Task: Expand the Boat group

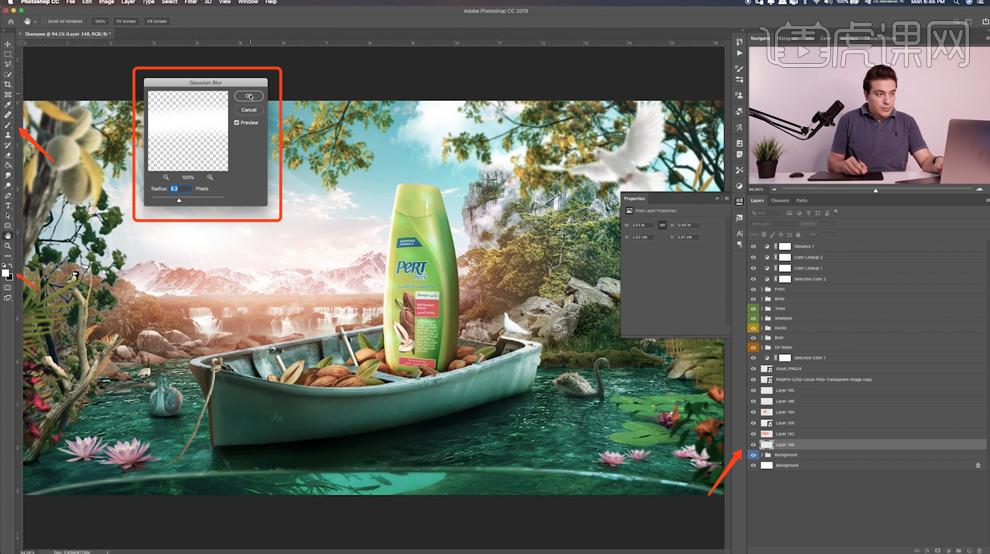Action: coord(762,338)
